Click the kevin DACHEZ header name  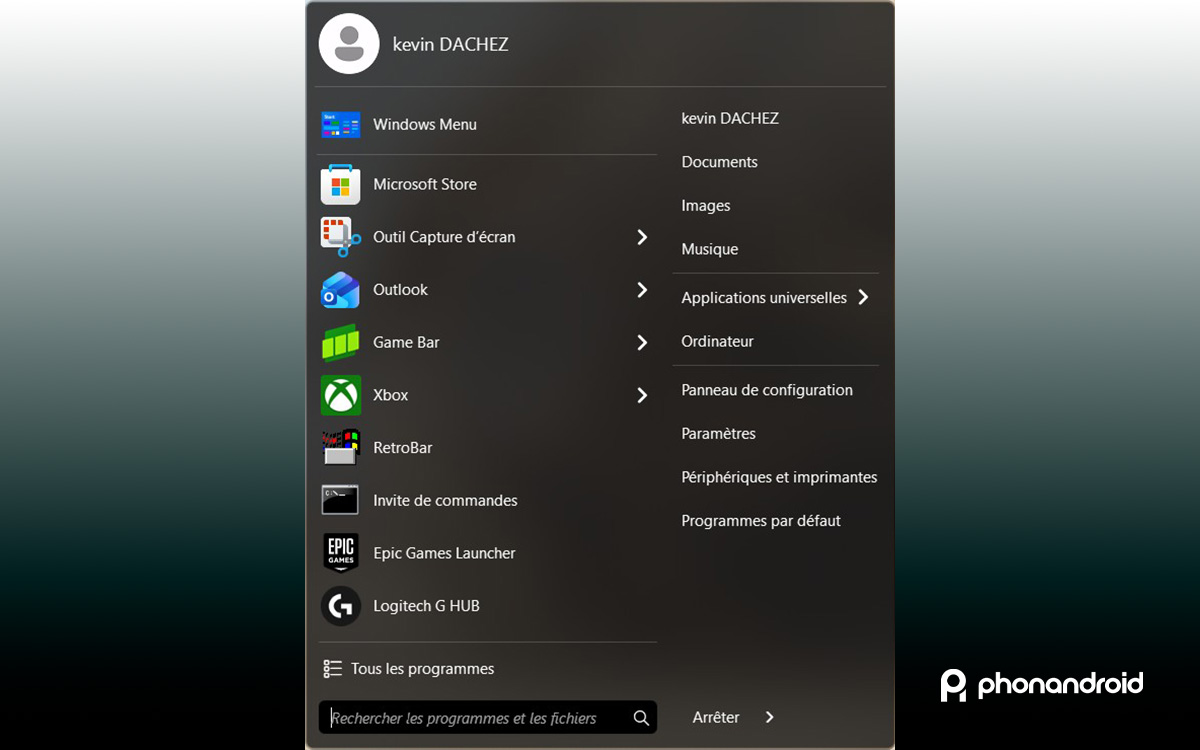coord(450,44)
